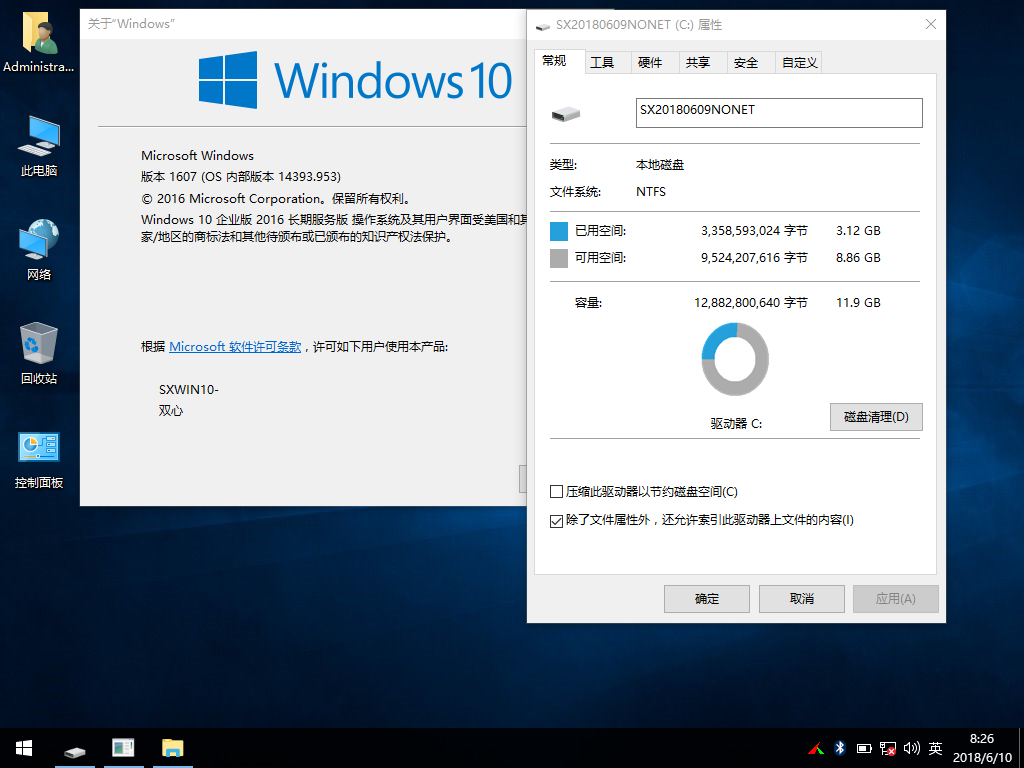Click the 磁盘清理(D) button
The height and width of the screenshot is (768, 1024).
pyautogui.click(x=876, y=417)
